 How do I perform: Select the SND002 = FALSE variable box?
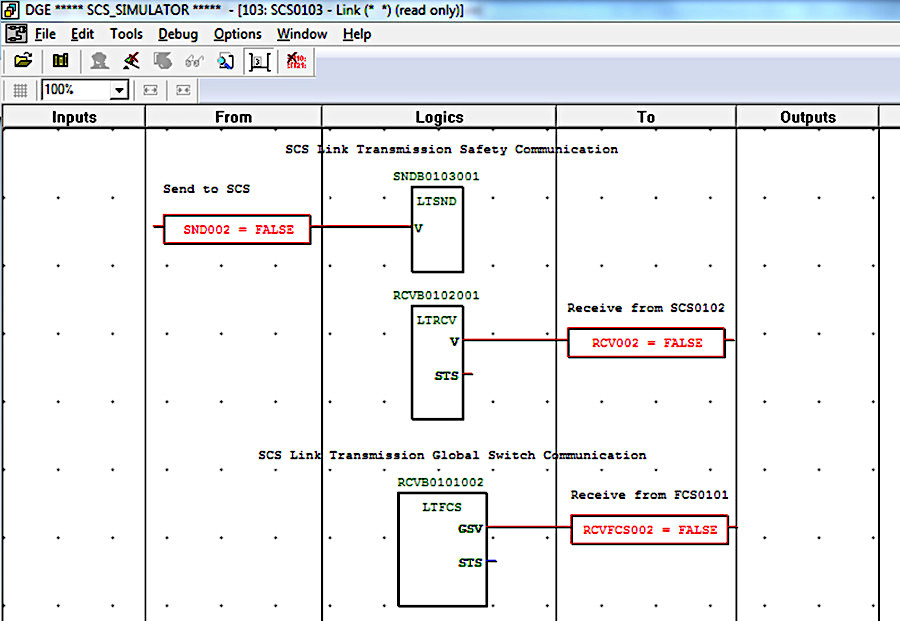pyautogui.click(x=237, y=230)
